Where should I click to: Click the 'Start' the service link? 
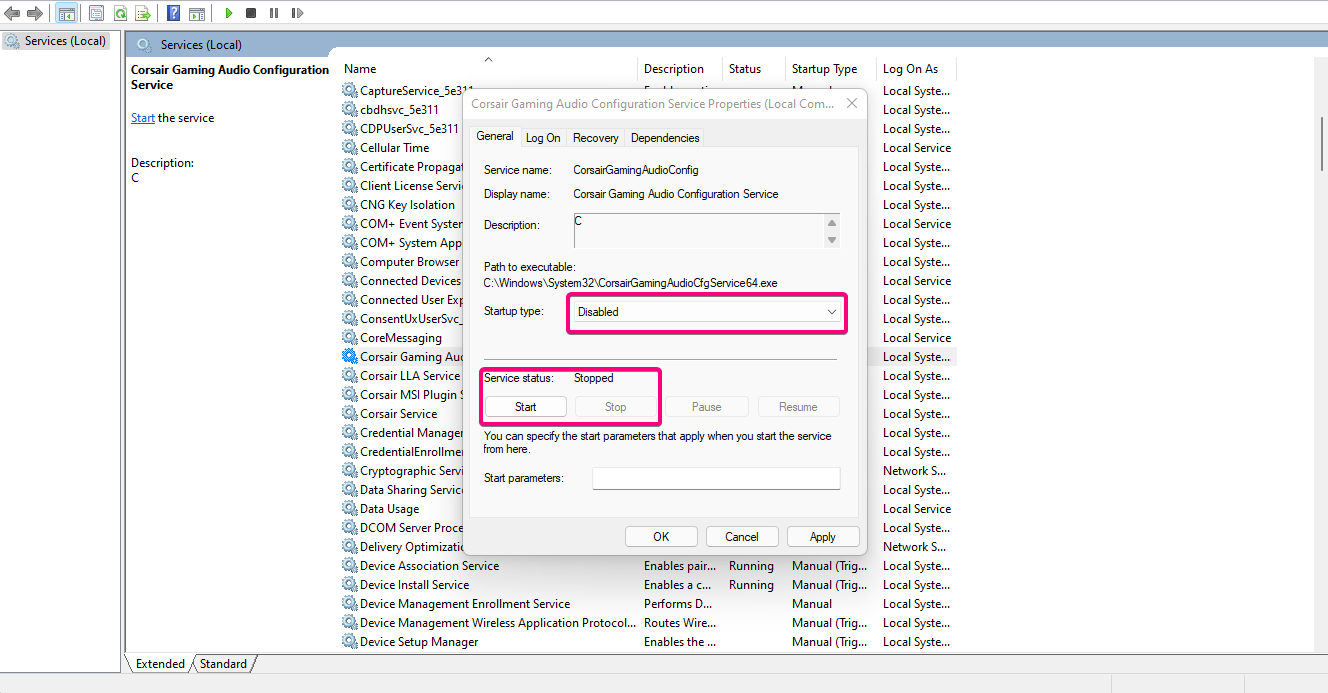(x=142, y=118)
